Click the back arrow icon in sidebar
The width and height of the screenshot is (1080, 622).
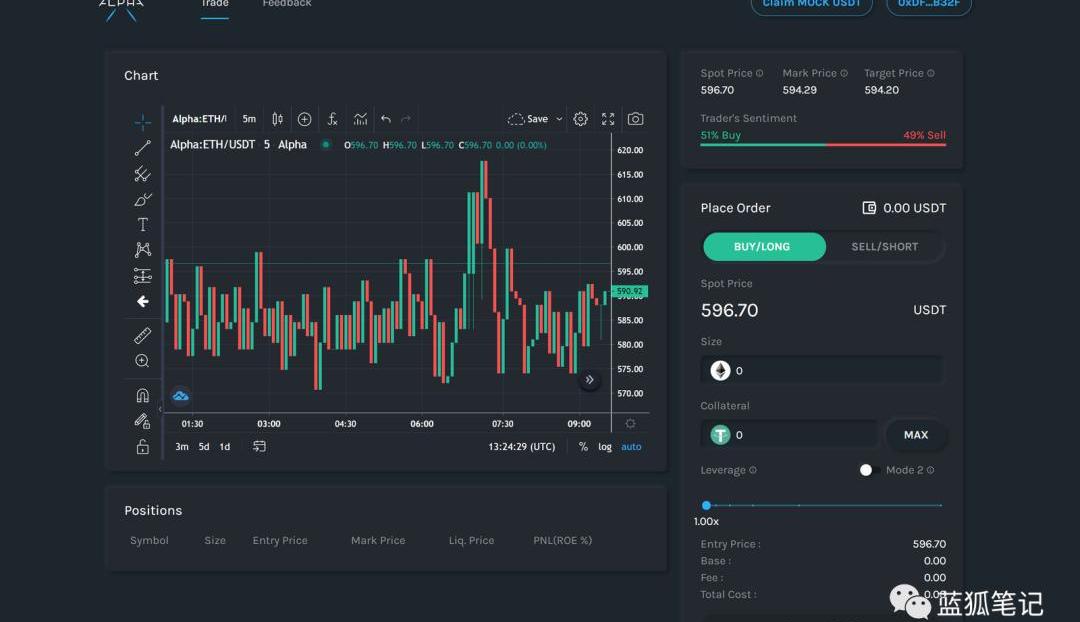[x=143, y=302]
